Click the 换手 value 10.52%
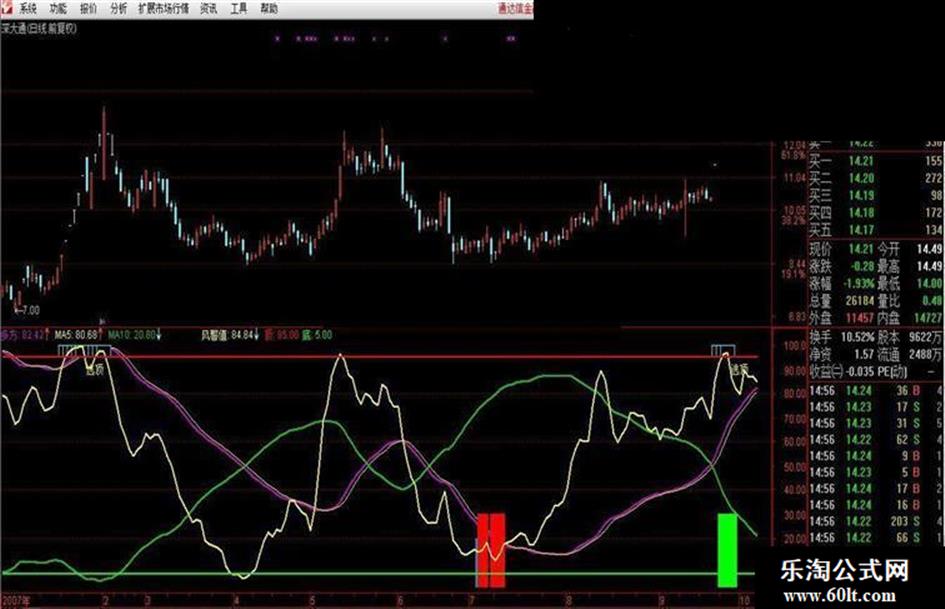Screen dimensions: 945x609 tap(857, 338)
